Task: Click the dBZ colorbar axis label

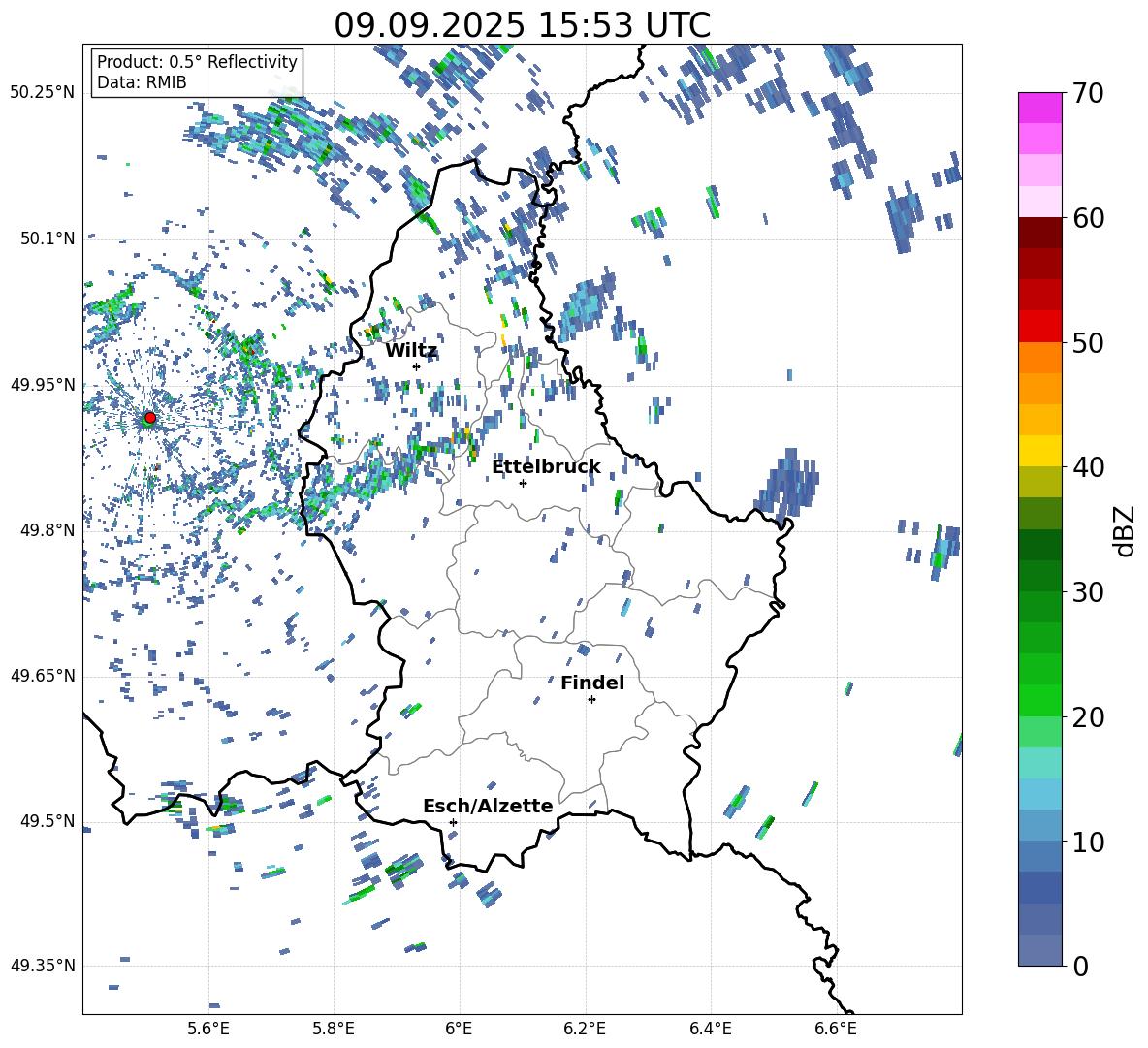Action: 1125,530
